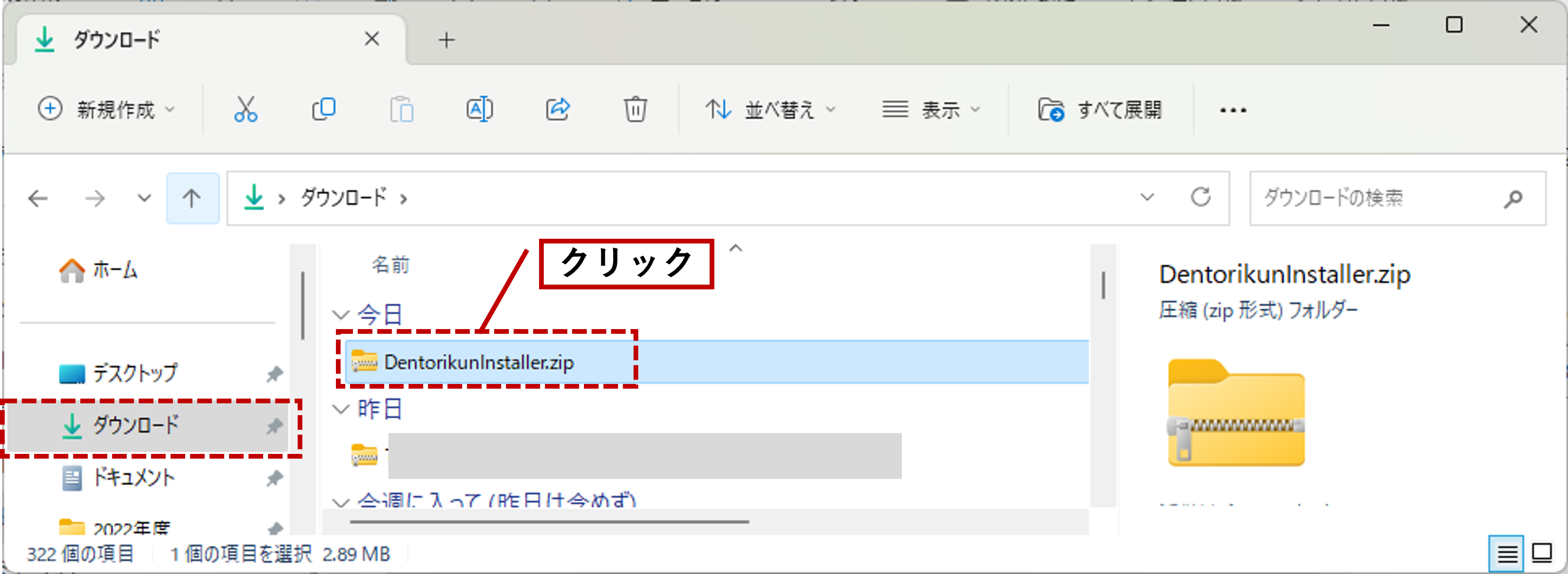Unpin ダウンロード using its pin icon
Image resolution: width=1568 pixels, height=574 pixels.
[x=274, y=426]
